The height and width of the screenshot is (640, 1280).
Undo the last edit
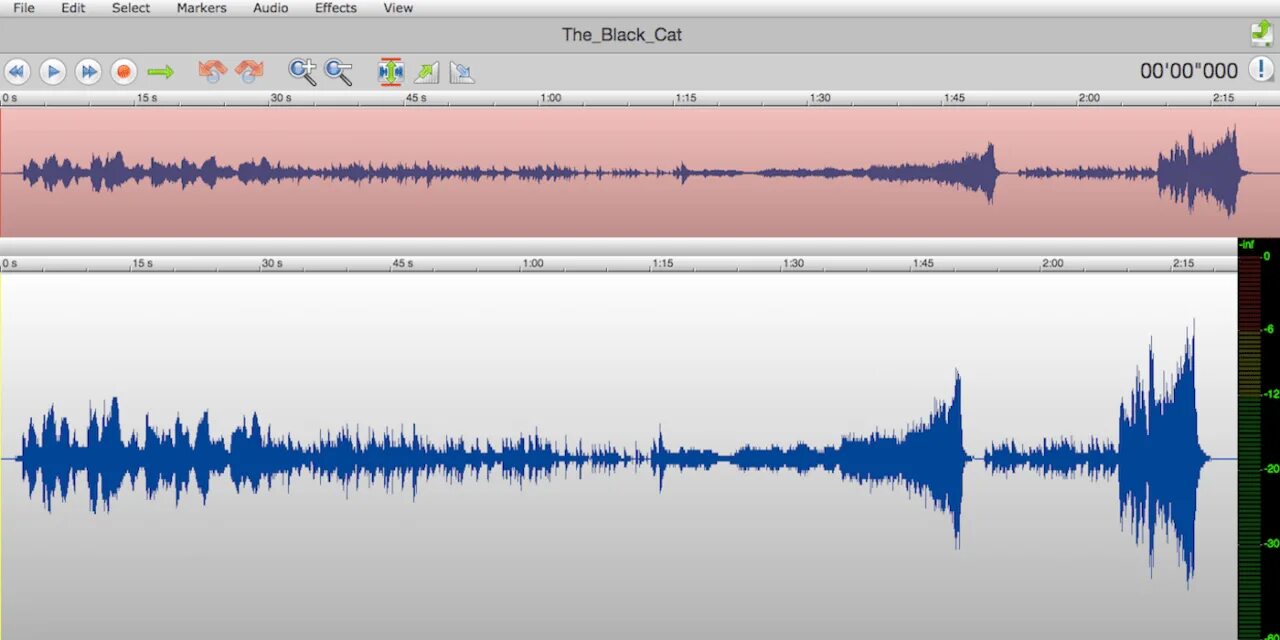(211, 71)
